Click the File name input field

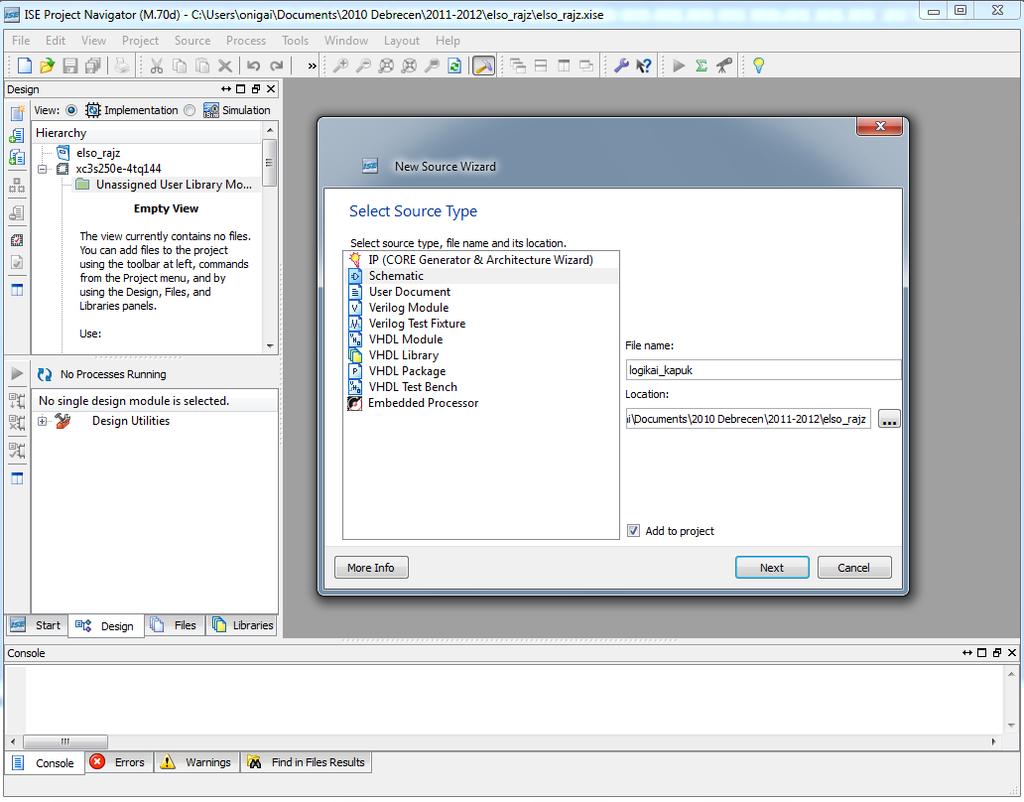click(x=763, y=370)
